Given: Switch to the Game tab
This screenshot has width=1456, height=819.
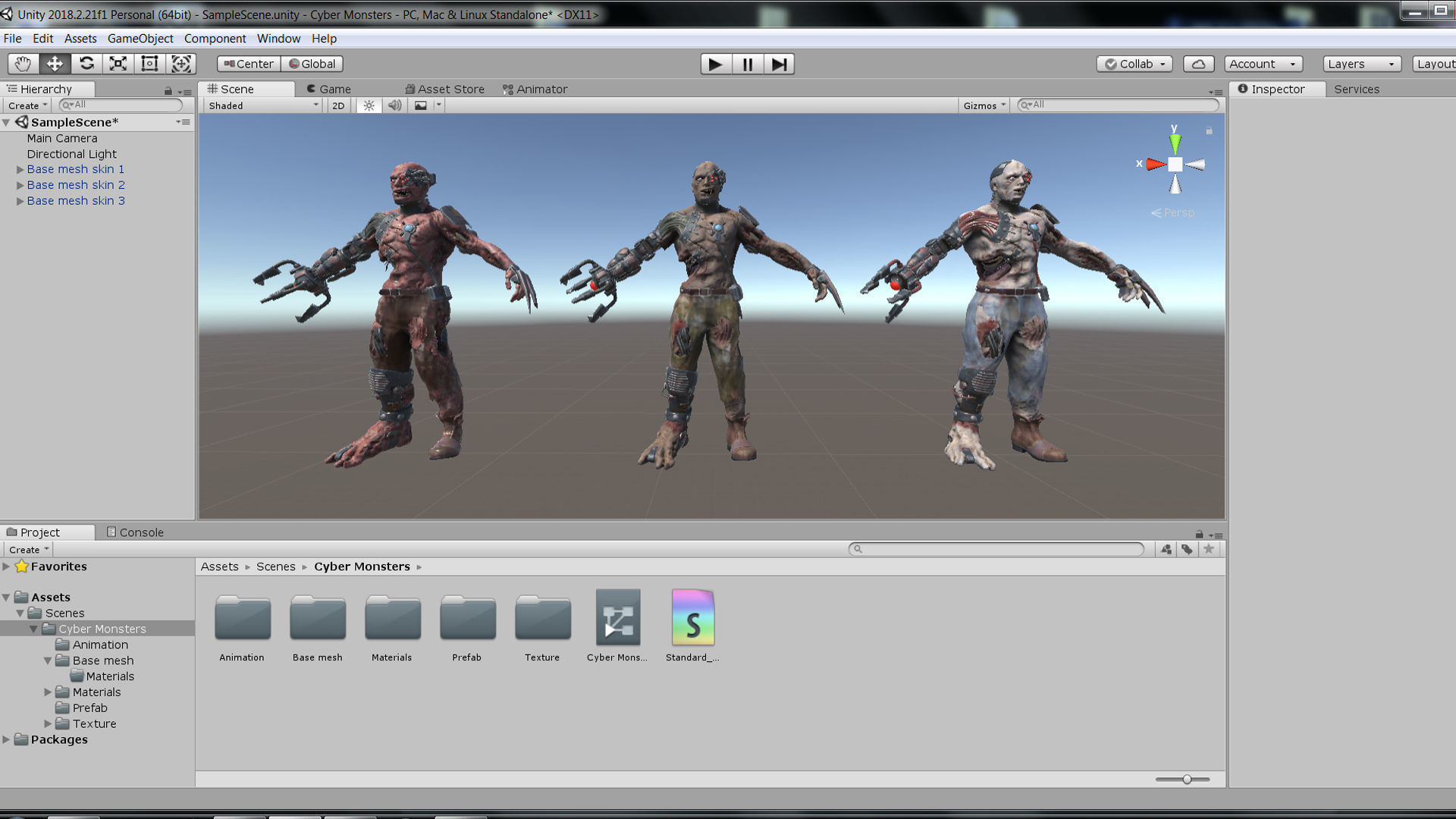Looking at the screenshot, I should click(x=329, y=89).
